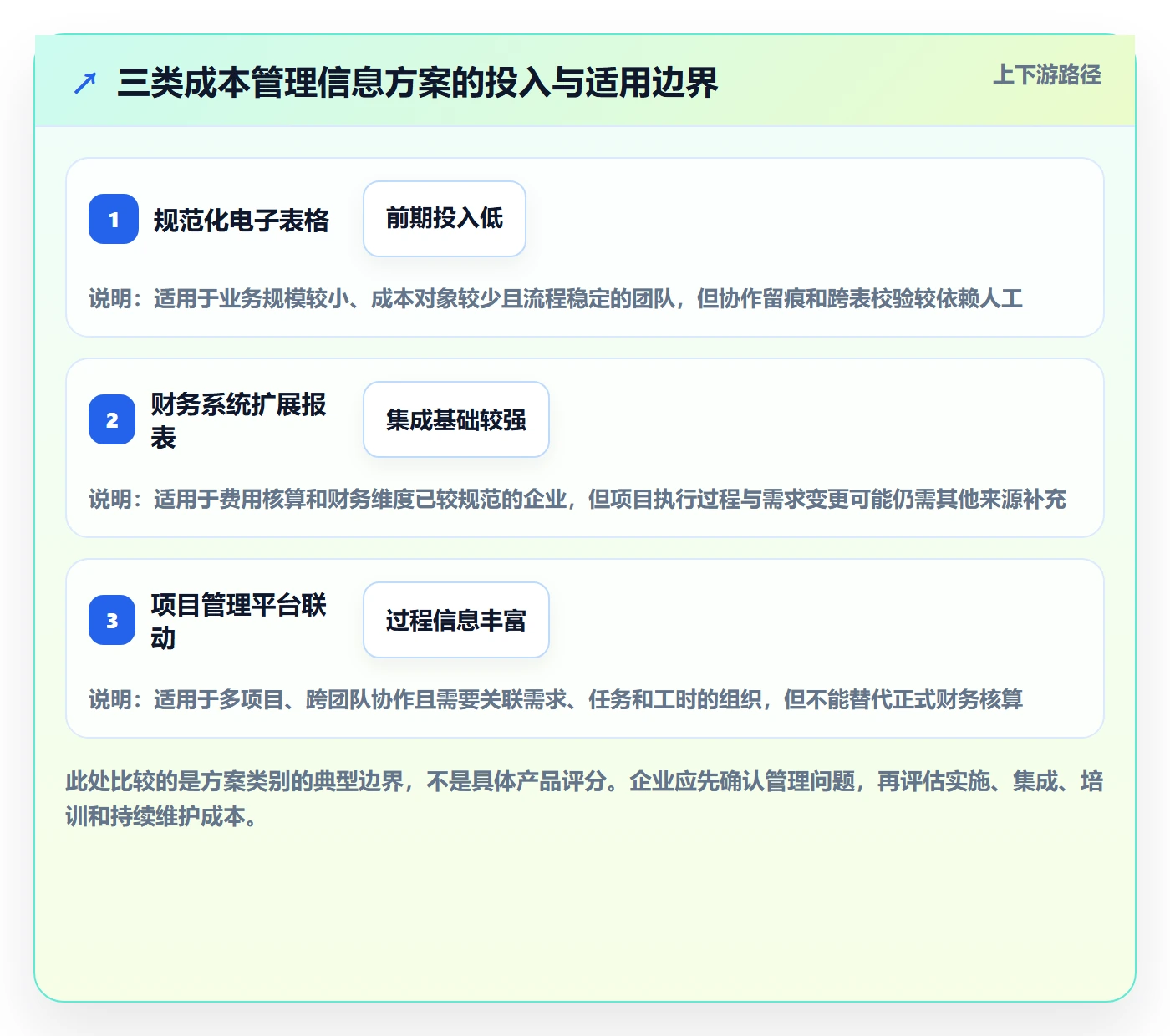Viewport: 1170px width, 1036px height.
Task: Click the title 三类成本管理信息方案的投入与适用边界
Action: (x=418, y=83)
